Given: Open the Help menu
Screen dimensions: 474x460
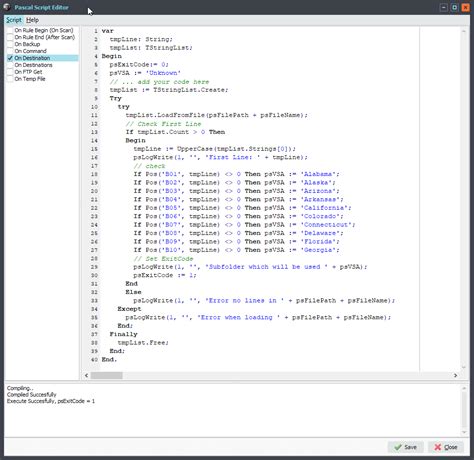Looking at the screenshot, I should tap(32, 20).
